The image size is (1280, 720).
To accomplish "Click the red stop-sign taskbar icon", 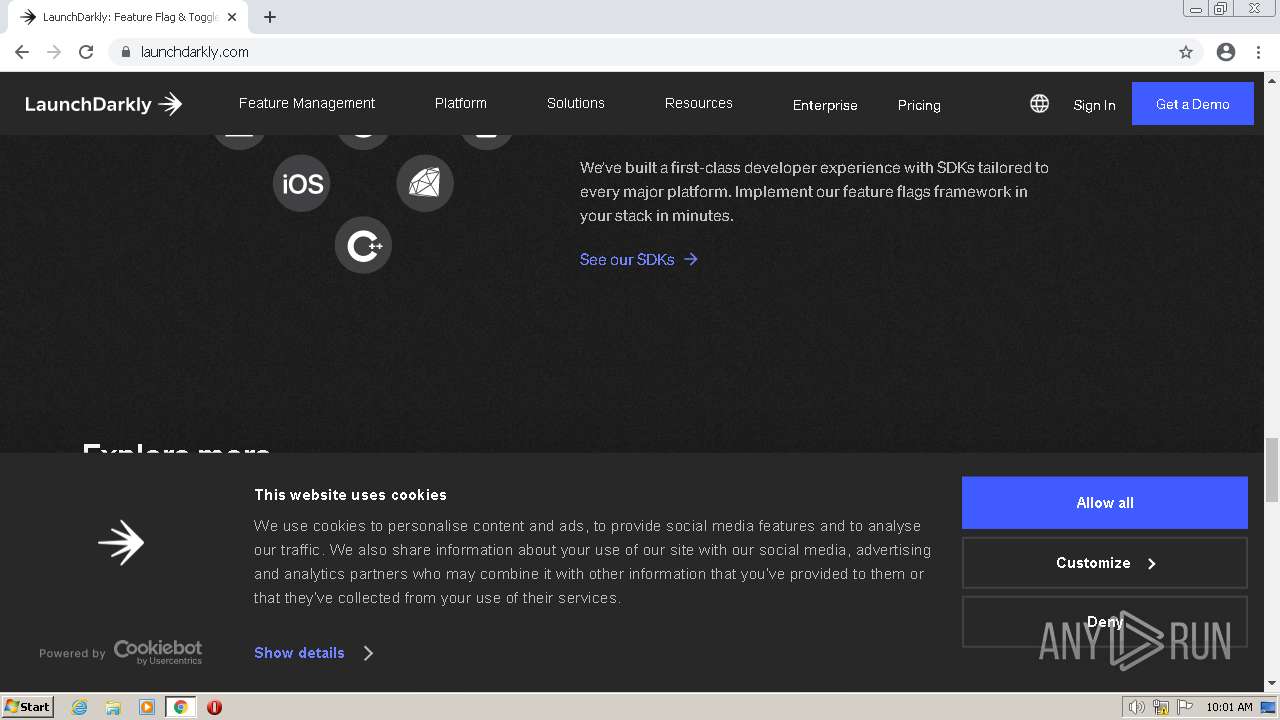I will coord(214,707).
